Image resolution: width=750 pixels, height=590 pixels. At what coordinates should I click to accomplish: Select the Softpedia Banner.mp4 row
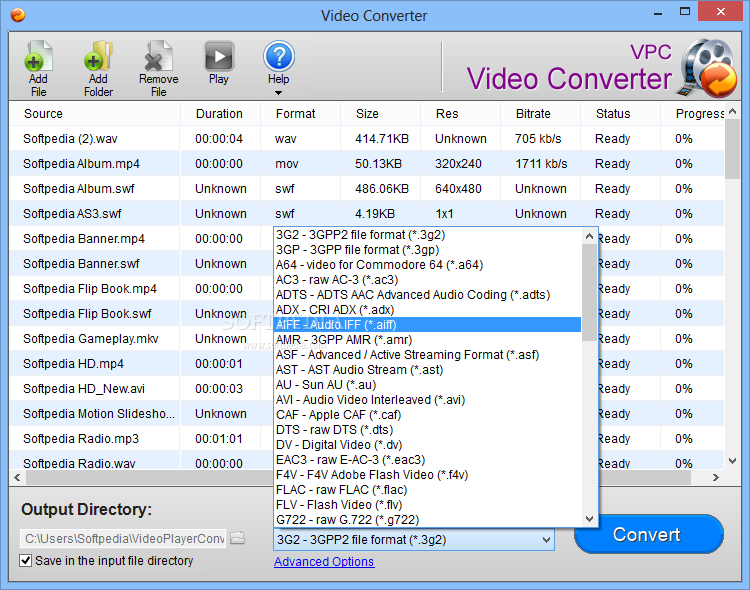[142, 238]
